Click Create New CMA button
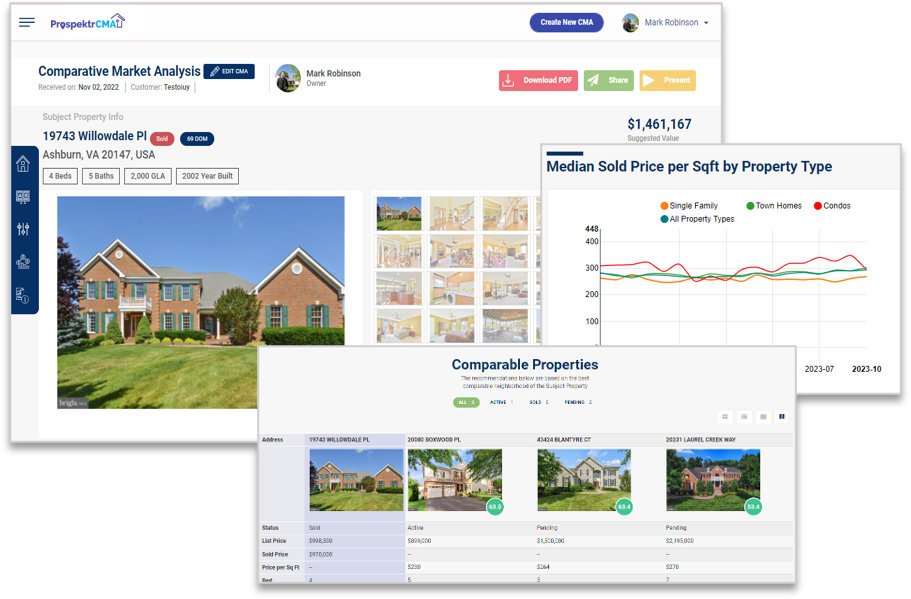911x599 pixels. click(566, 23)
